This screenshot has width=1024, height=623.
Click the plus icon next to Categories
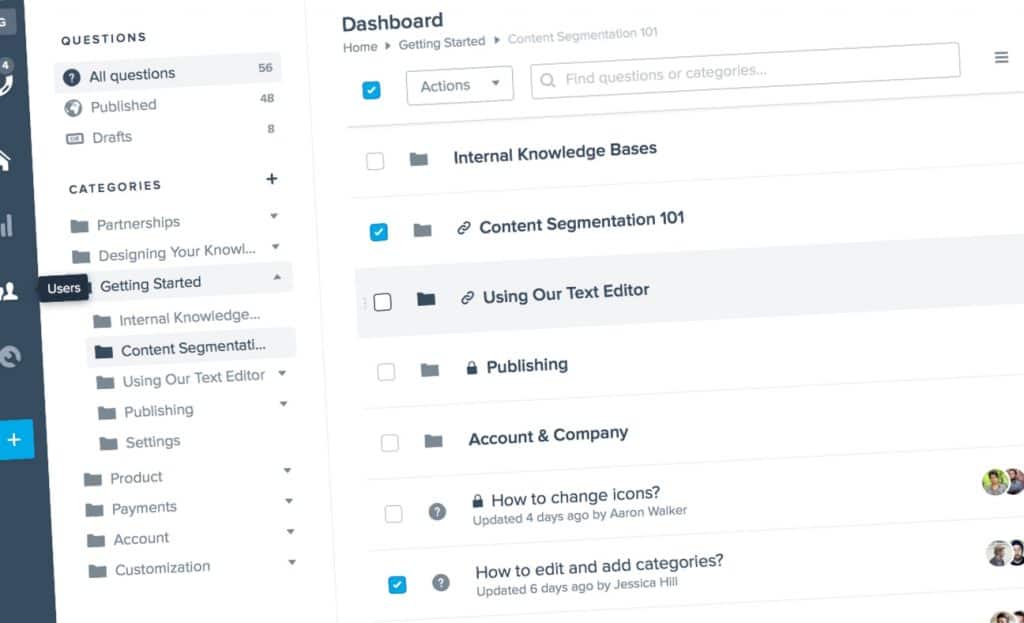(272, 178)
